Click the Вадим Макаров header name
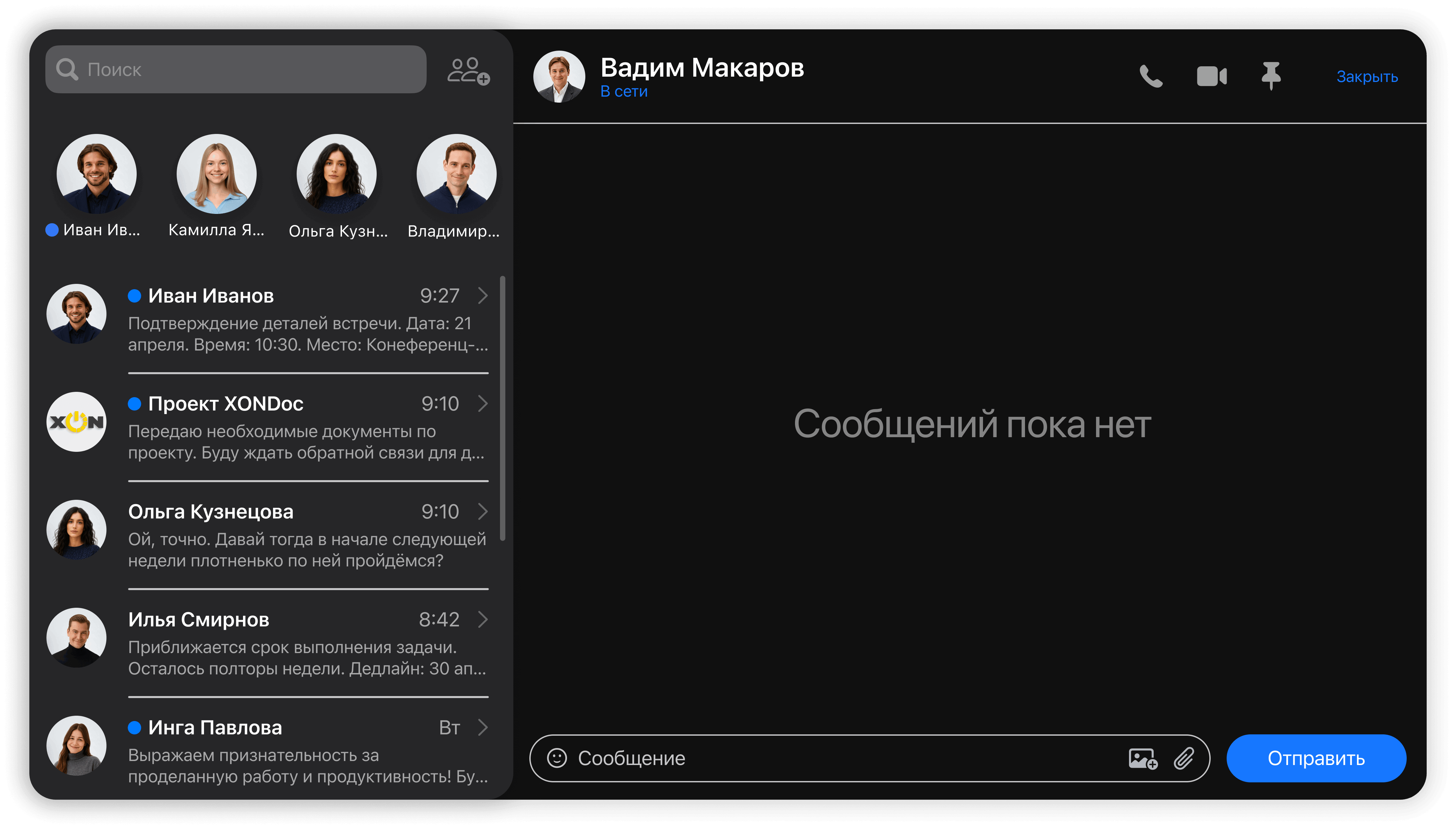1456x829 pixels. pos(702,68)
